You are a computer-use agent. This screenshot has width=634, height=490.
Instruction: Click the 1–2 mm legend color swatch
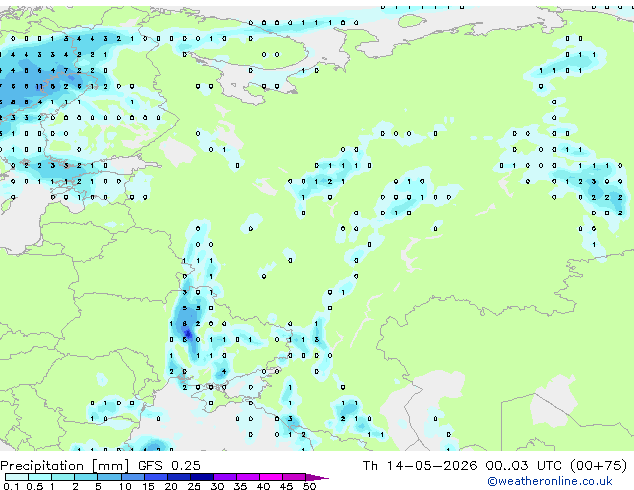coord(63,477)
